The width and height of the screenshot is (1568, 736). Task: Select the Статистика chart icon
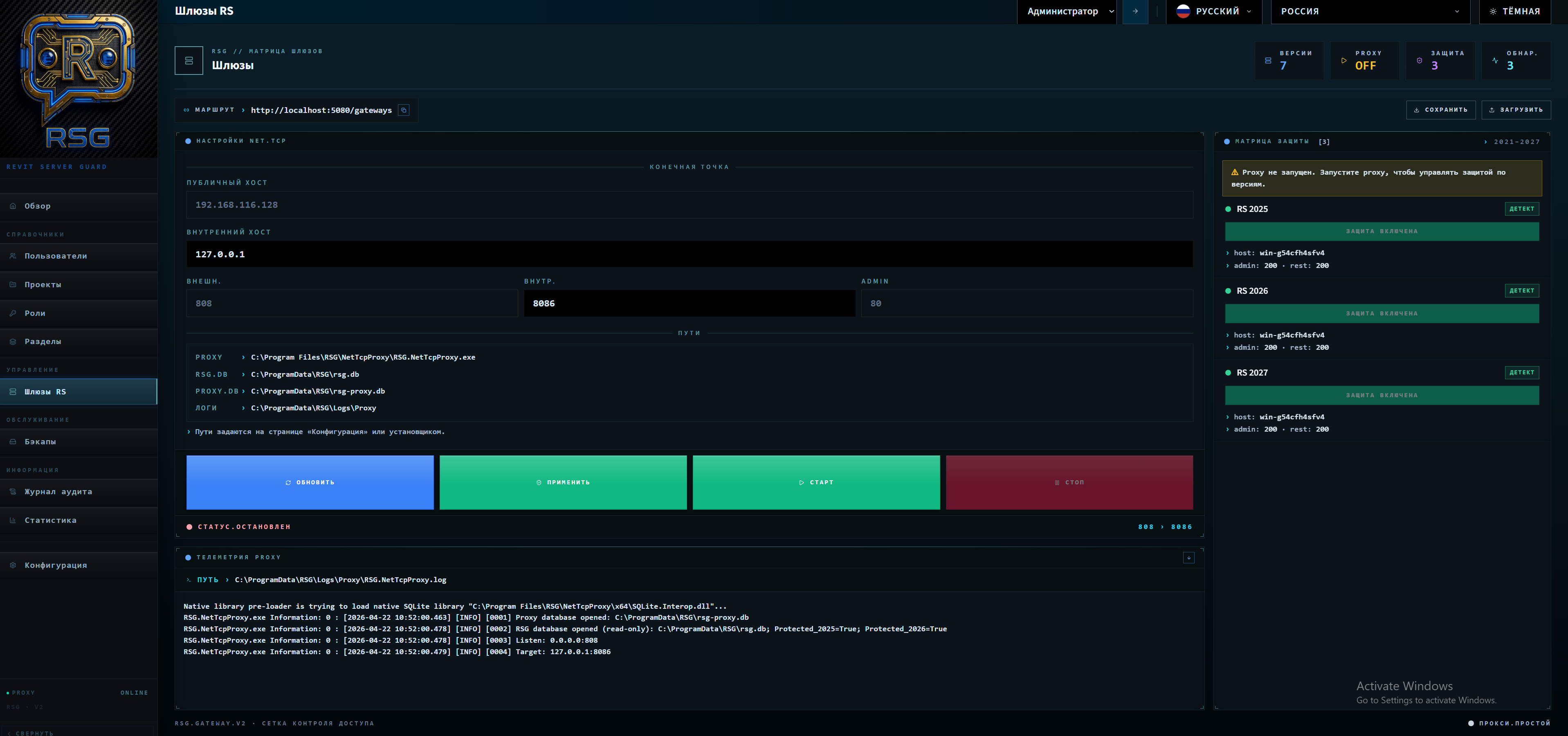(13, 520)
